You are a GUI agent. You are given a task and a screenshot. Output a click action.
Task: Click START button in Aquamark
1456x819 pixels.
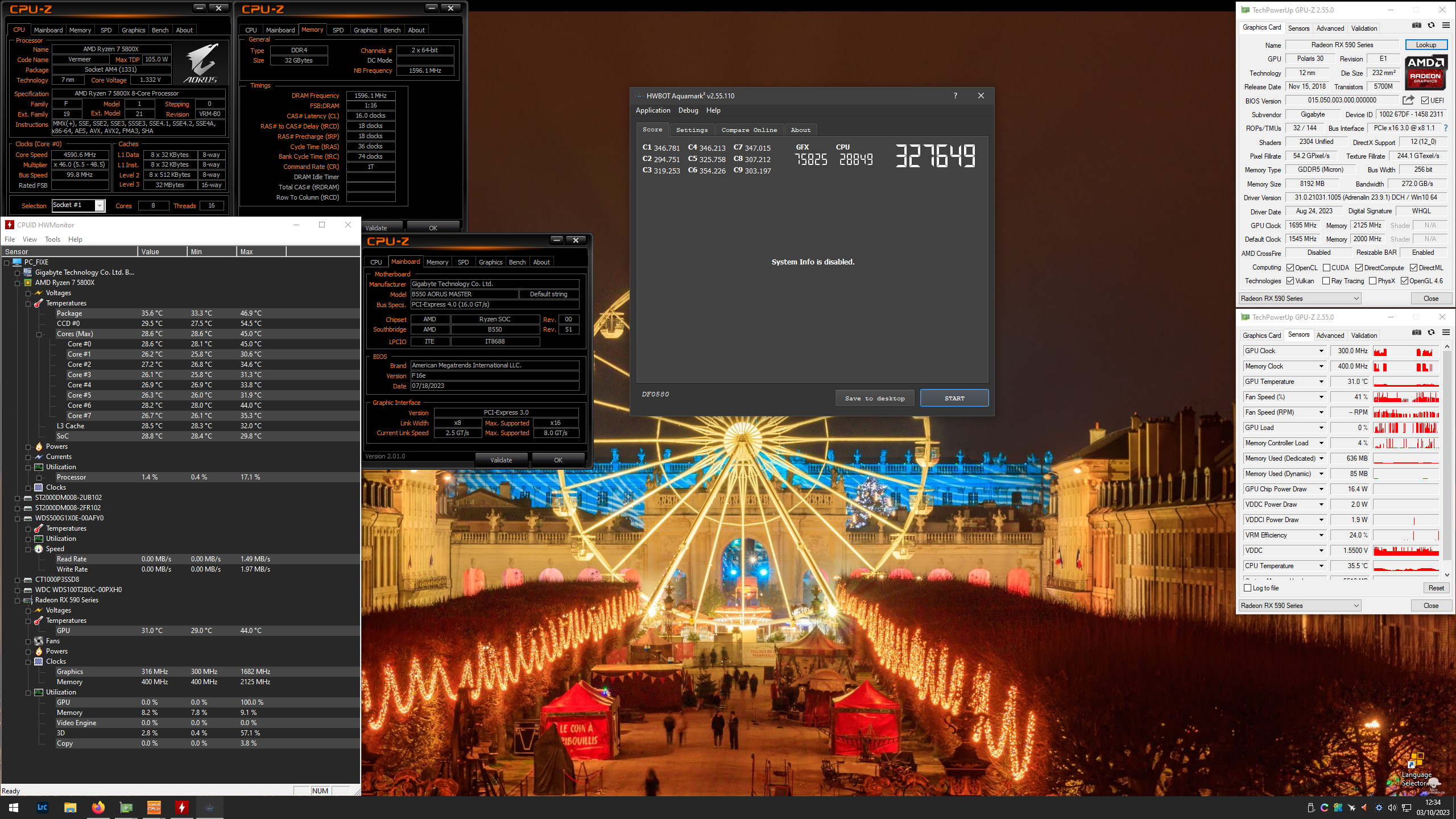click(x=954, y=398)
